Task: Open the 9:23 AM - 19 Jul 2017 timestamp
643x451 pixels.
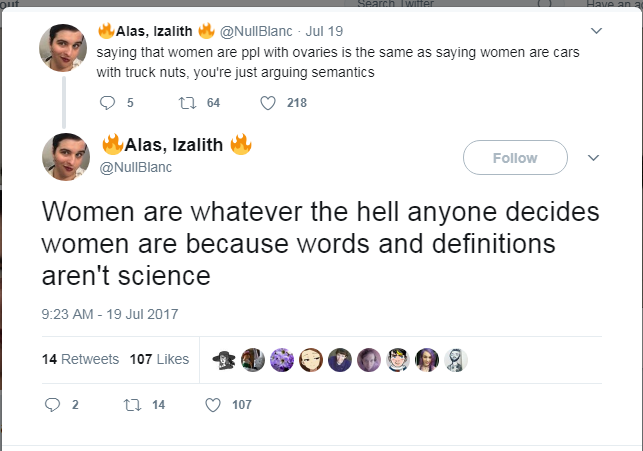Action: point(110,314)
